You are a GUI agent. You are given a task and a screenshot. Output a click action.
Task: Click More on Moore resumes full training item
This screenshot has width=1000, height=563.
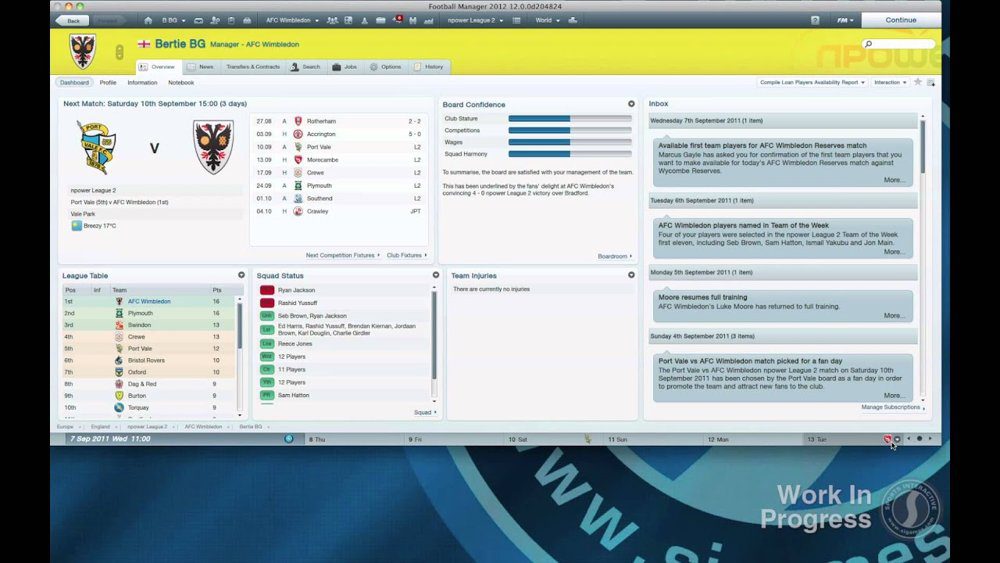[x=893, y=316]
